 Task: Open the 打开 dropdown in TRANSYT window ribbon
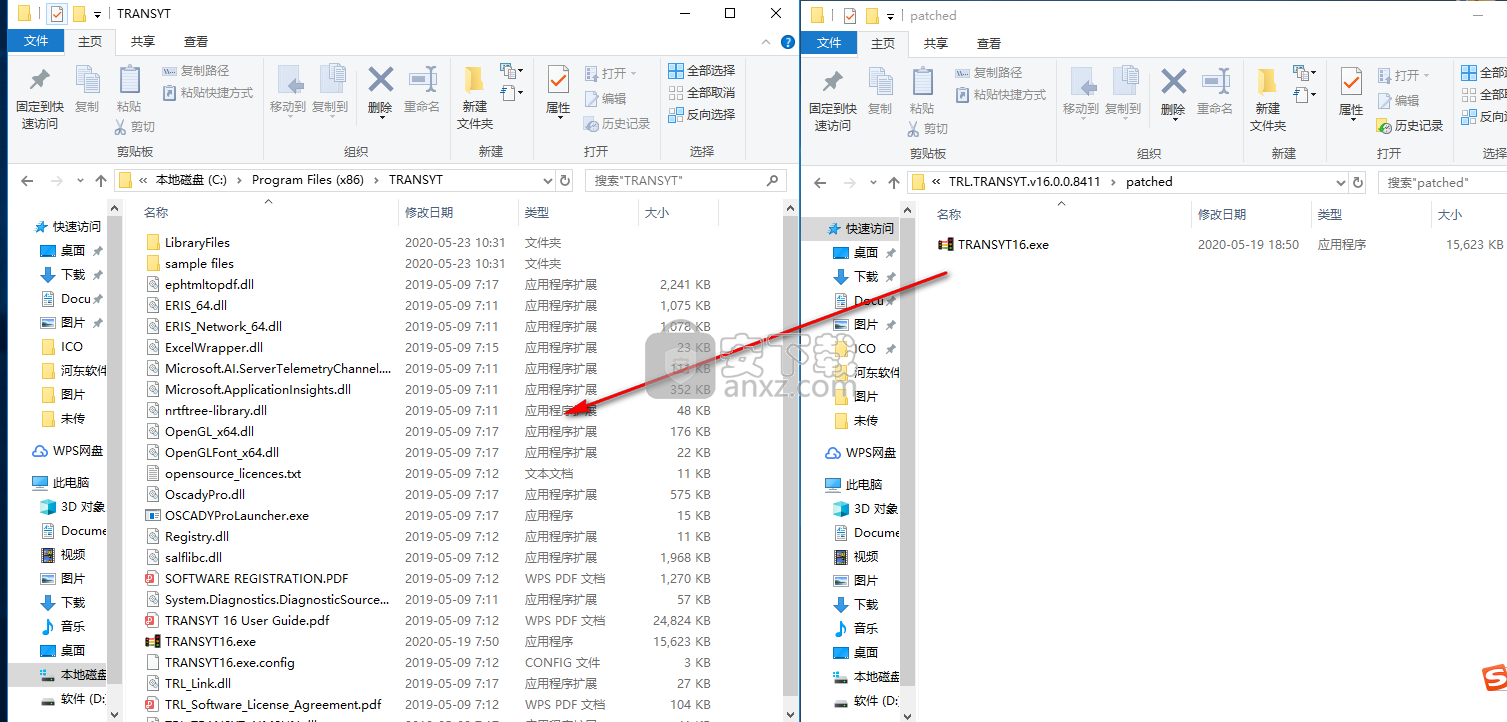tap(609, 73)
